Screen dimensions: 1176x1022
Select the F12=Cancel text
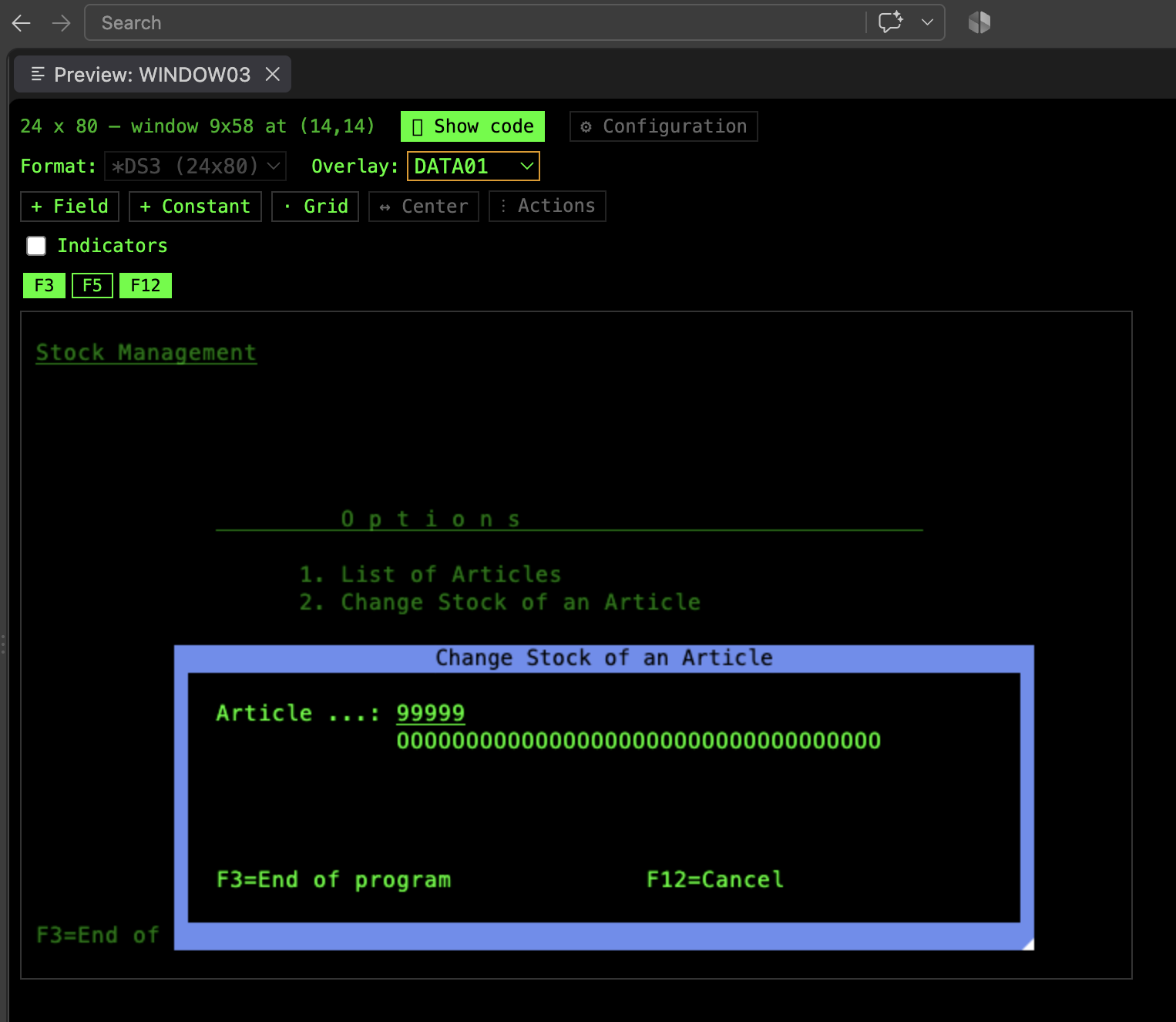click(715, 879)
